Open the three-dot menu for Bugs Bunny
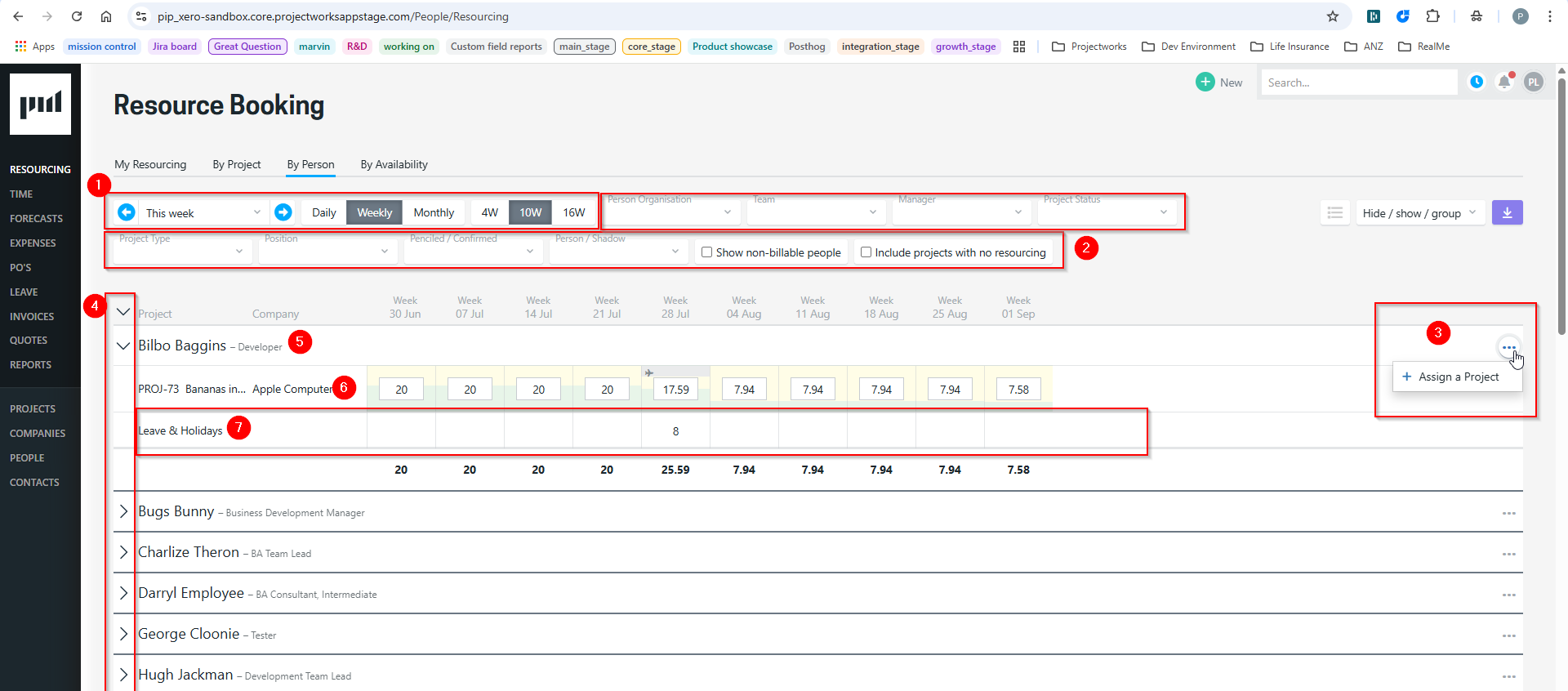This screenshot has width=1568, height=691. (x=1508, y=513)
